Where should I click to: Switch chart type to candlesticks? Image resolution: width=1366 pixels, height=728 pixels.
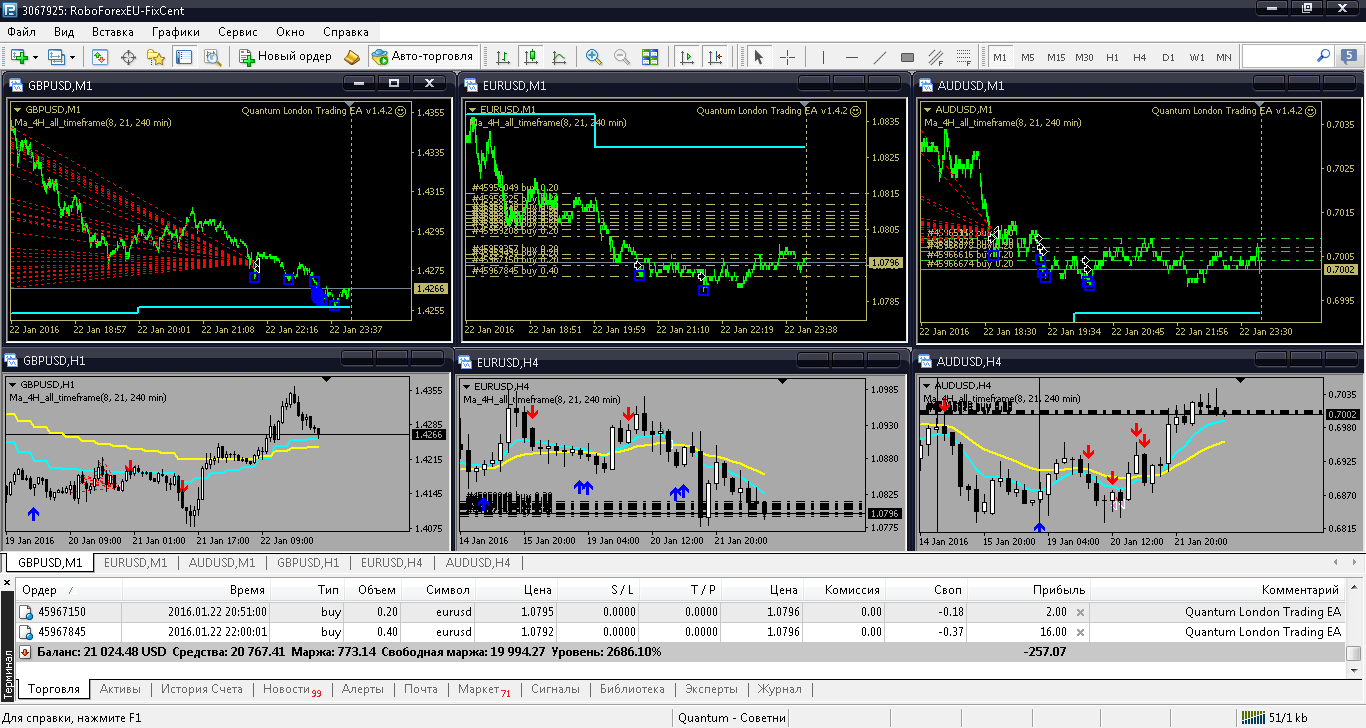[x=531, y=57]
